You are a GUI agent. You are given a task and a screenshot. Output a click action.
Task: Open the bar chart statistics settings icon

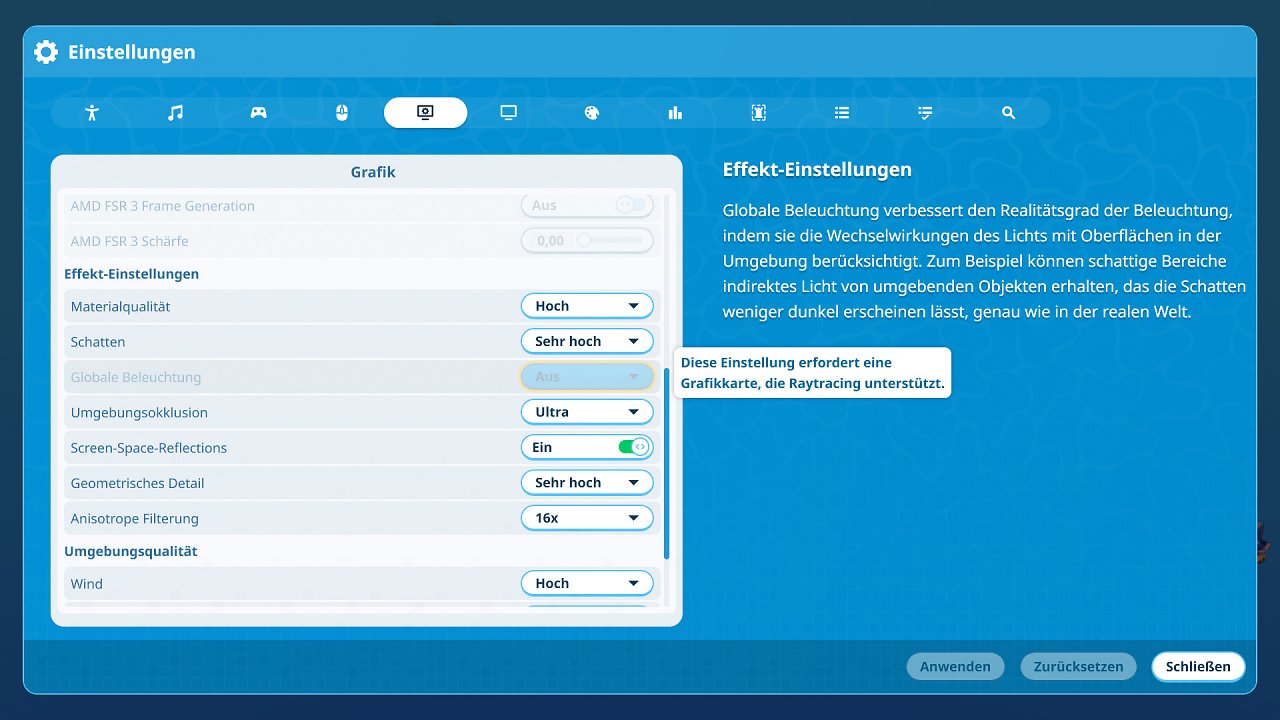coord(675,113)
